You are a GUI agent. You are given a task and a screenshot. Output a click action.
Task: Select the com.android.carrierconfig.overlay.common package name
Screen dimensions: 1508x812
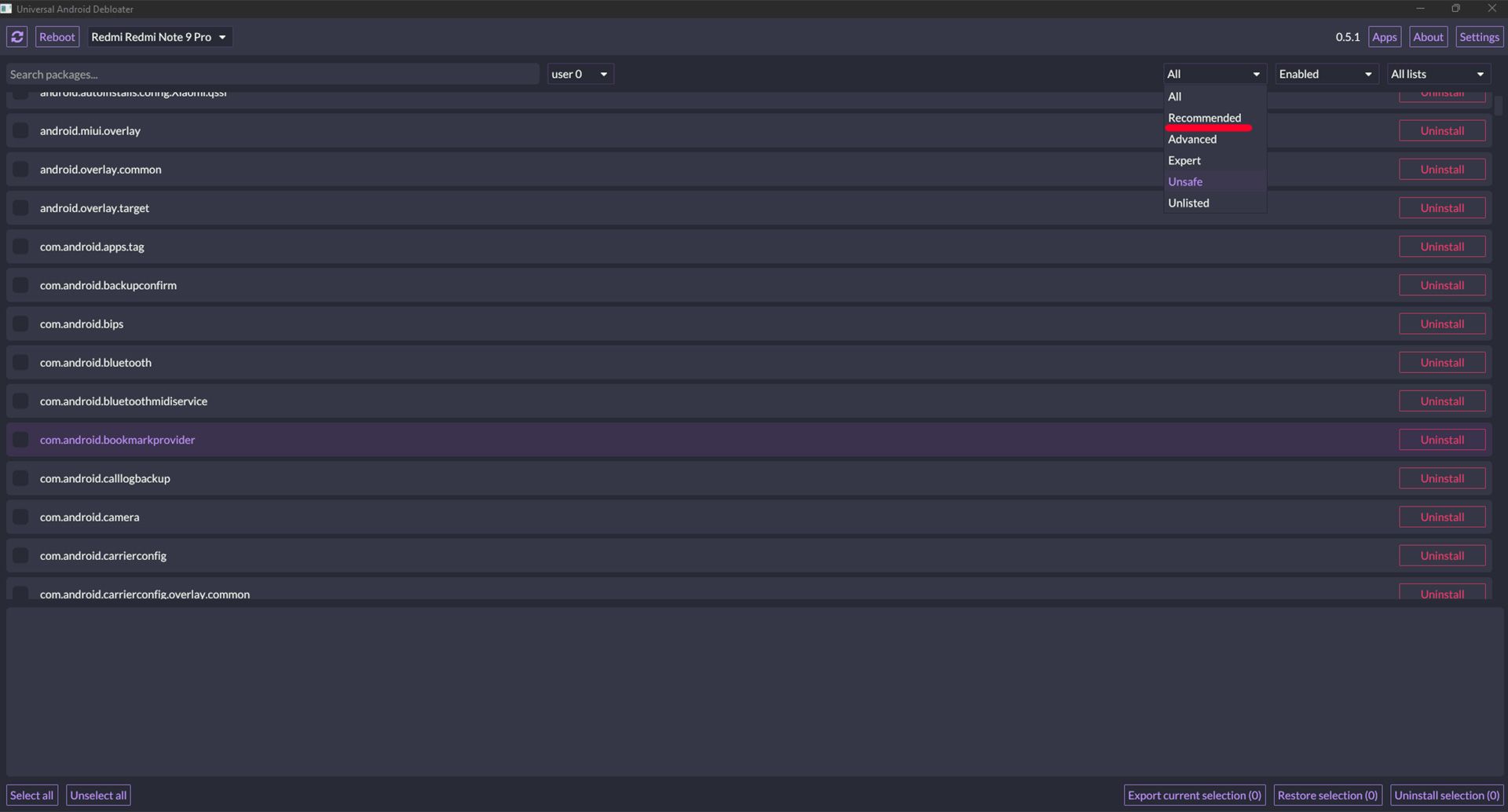(x=145, y=594)
